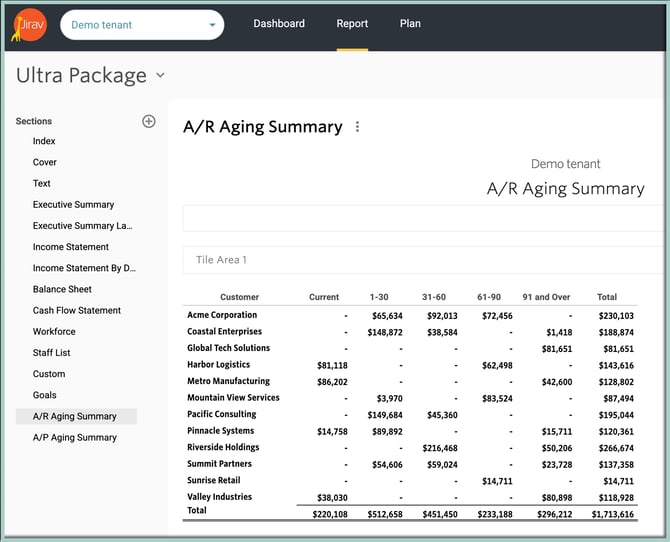The width and height of the screenshot is (670, 542).
Task: Open the Report tab
Action: (x=352, y=24)
